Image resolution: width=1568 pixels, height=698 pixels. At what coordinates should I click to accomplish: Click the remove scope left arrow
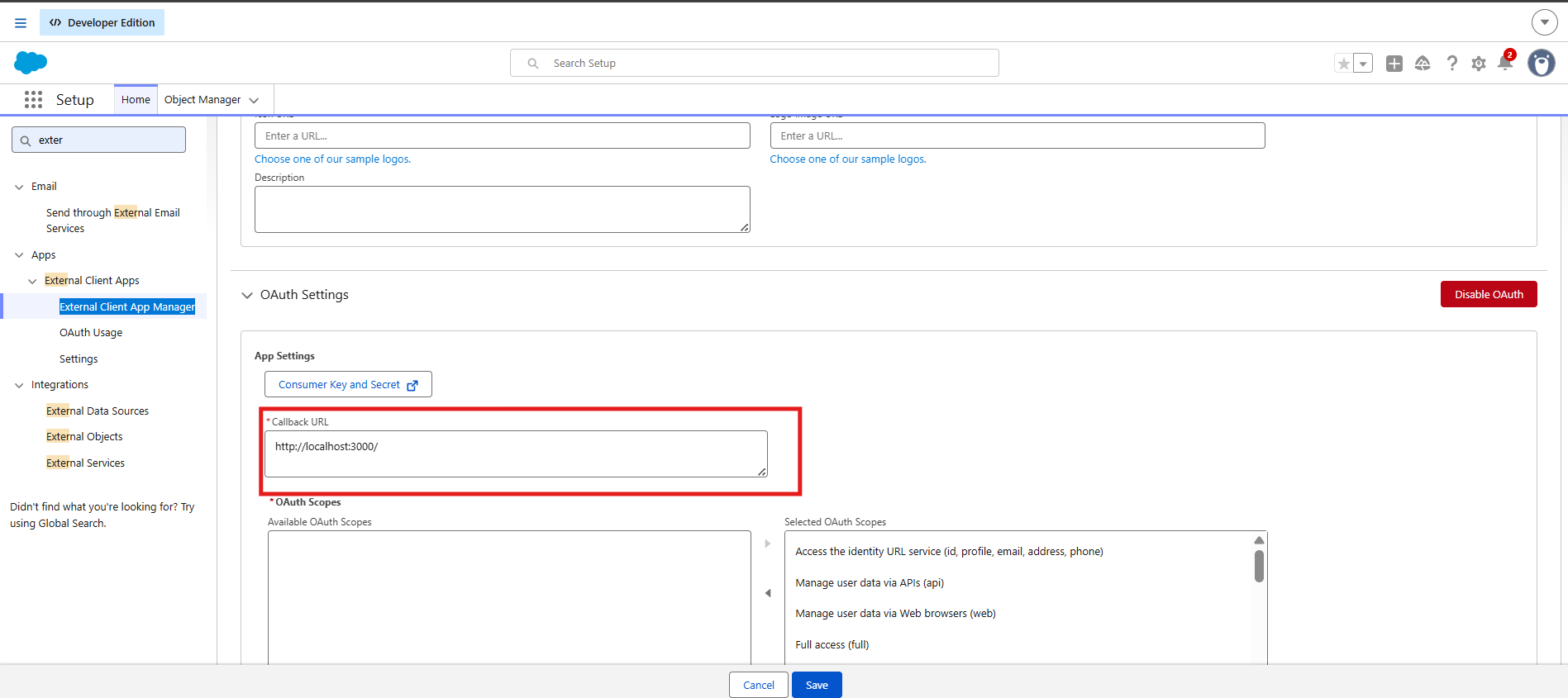click(x=767, y=593)
